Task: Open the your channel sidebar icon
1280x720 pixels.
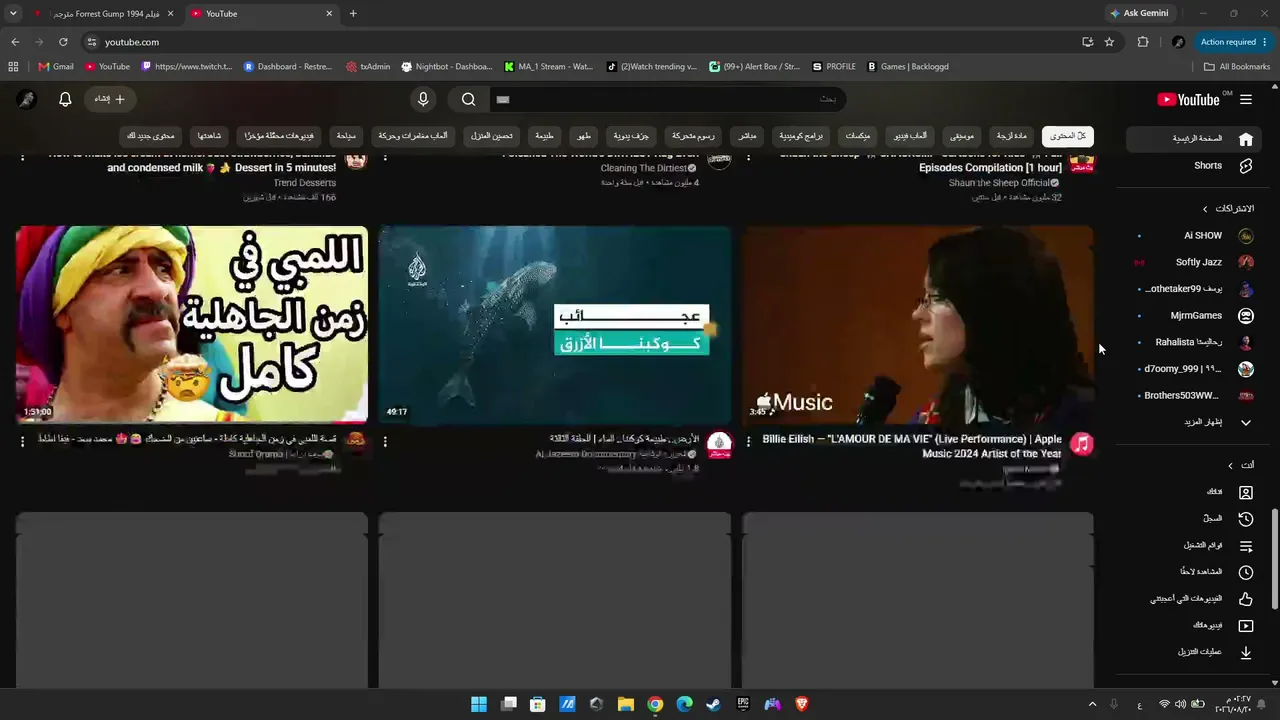Action: 1246,492
